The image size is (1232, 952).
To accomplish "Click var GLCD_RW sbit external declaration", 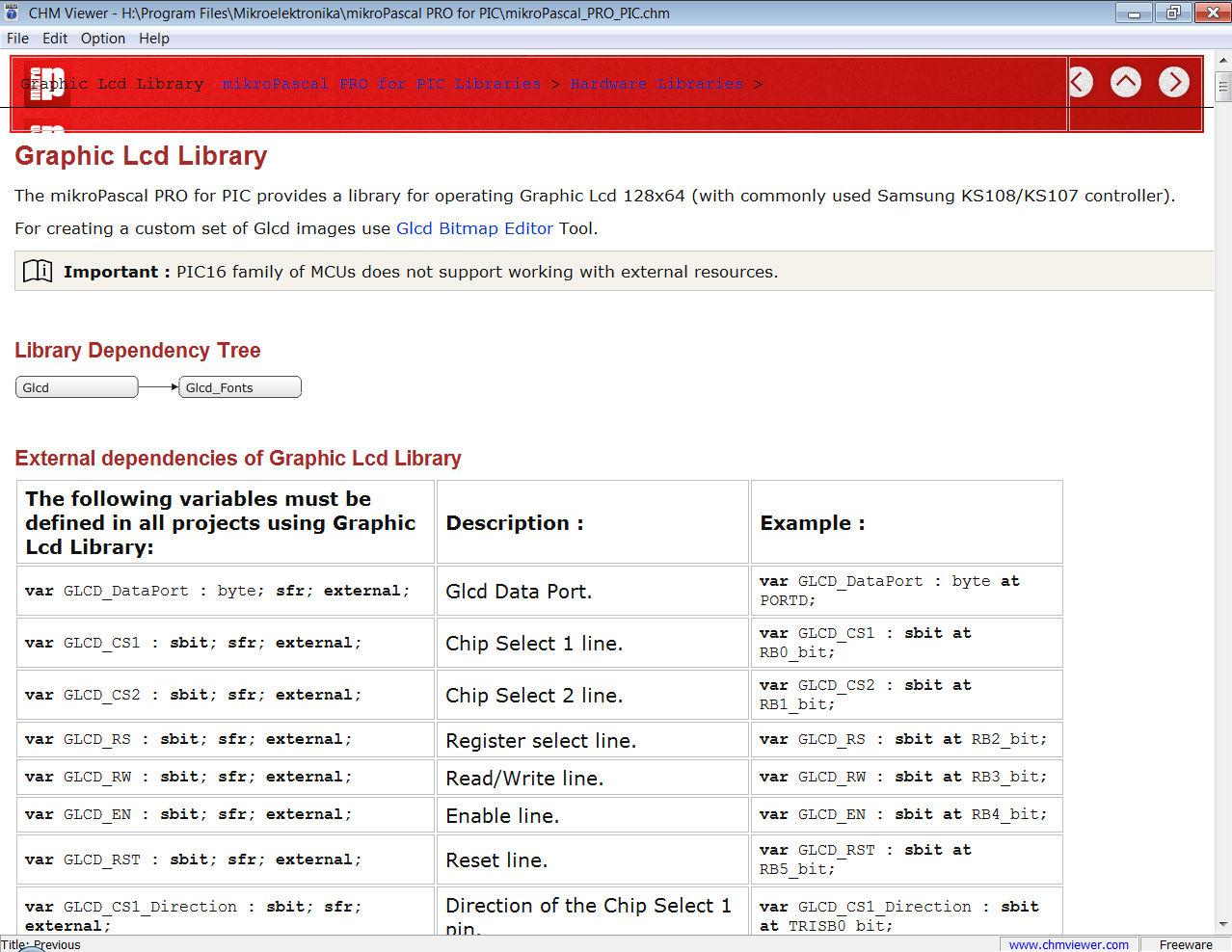I will [226, 778].
